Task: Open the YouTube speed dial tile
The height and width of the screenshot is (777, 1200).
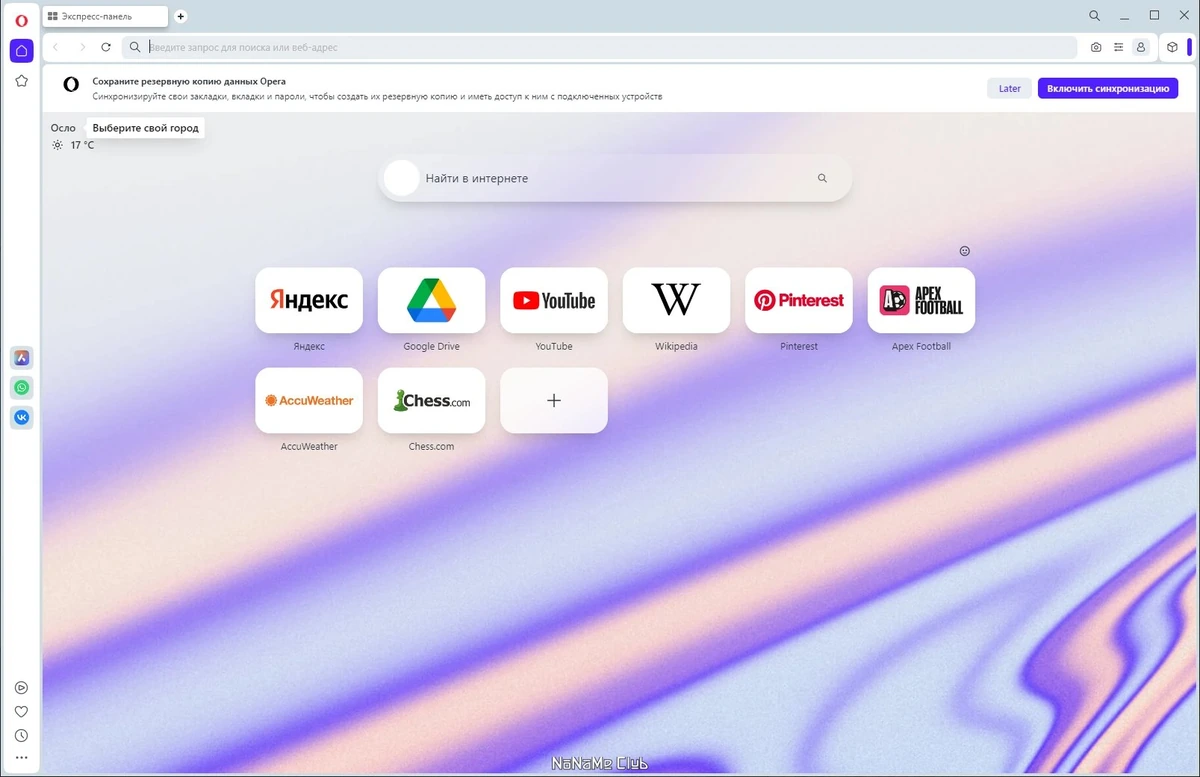Action: (x=554, y=300)
